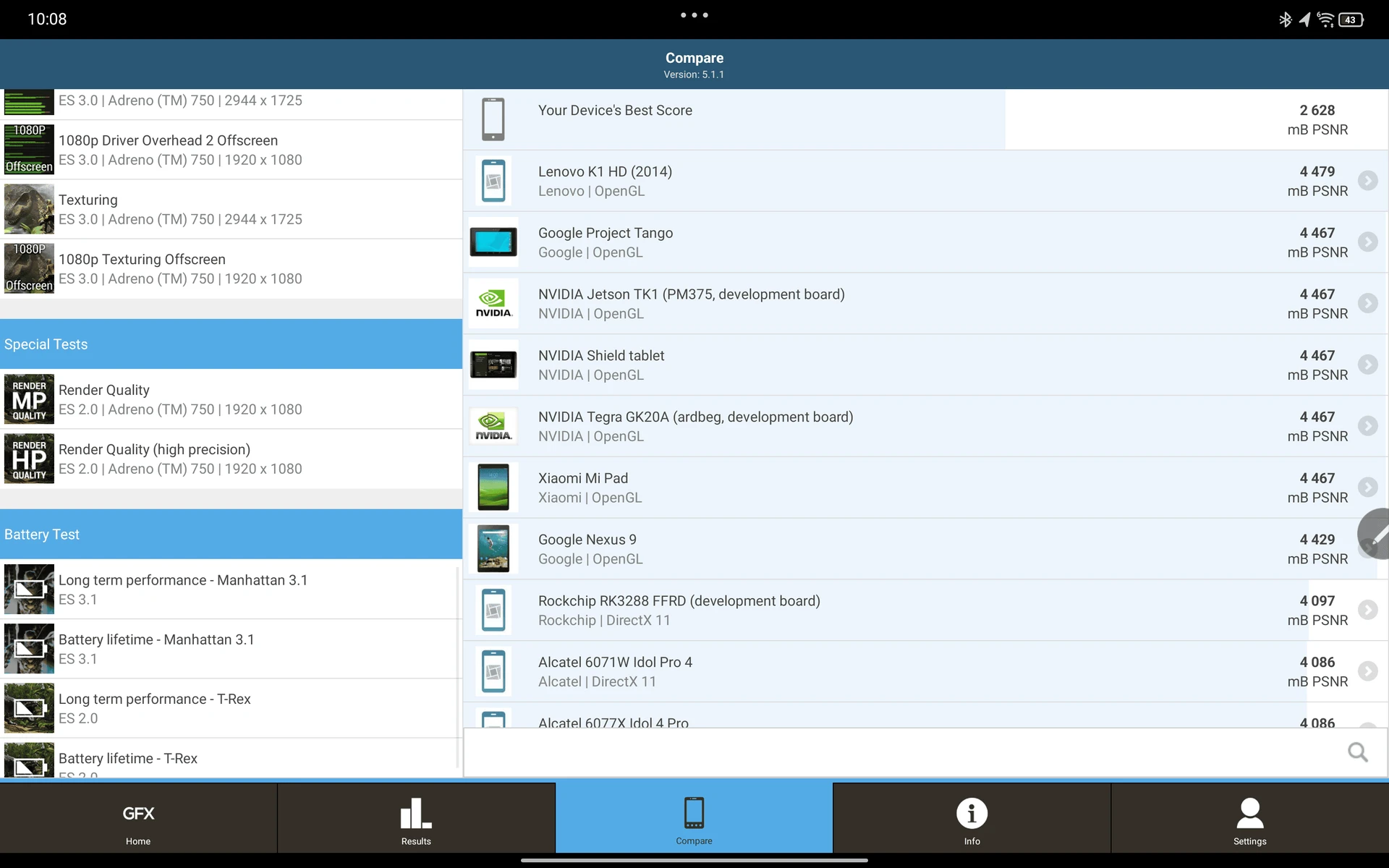
Task: Click 1080P Driver Overhead Offscreen icon
Action: (29, 150)
